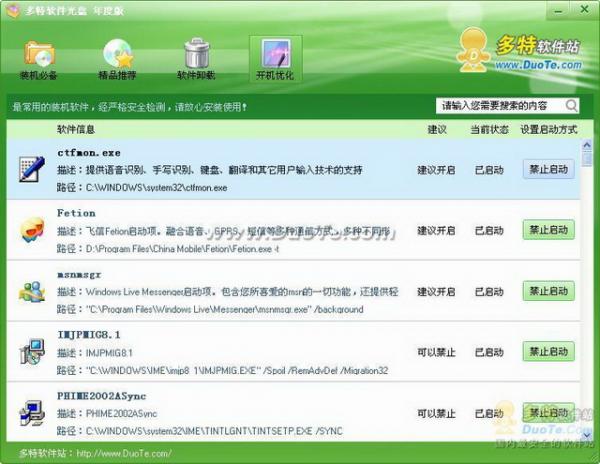This screenshot has height=464, width=600.
Task: Click the PHIME2002ASync computer icon
Action: 32,413
